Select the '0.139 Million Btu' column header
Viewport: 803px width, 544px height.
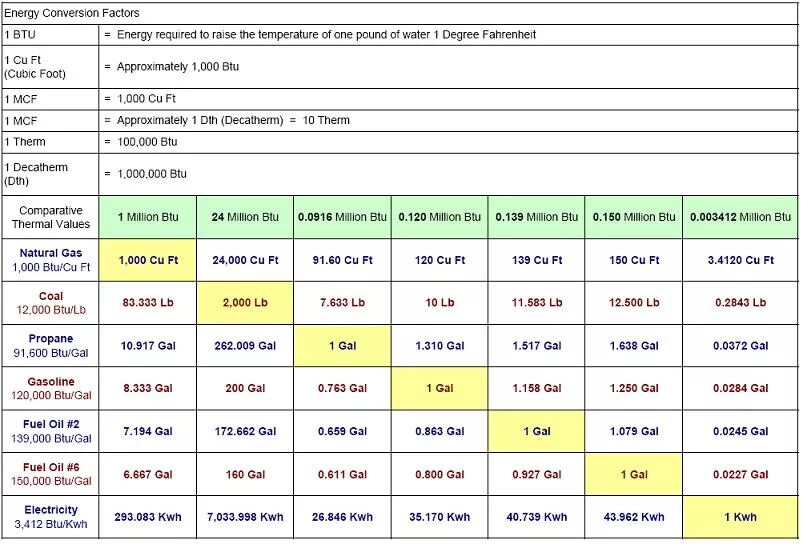[537, 217]
